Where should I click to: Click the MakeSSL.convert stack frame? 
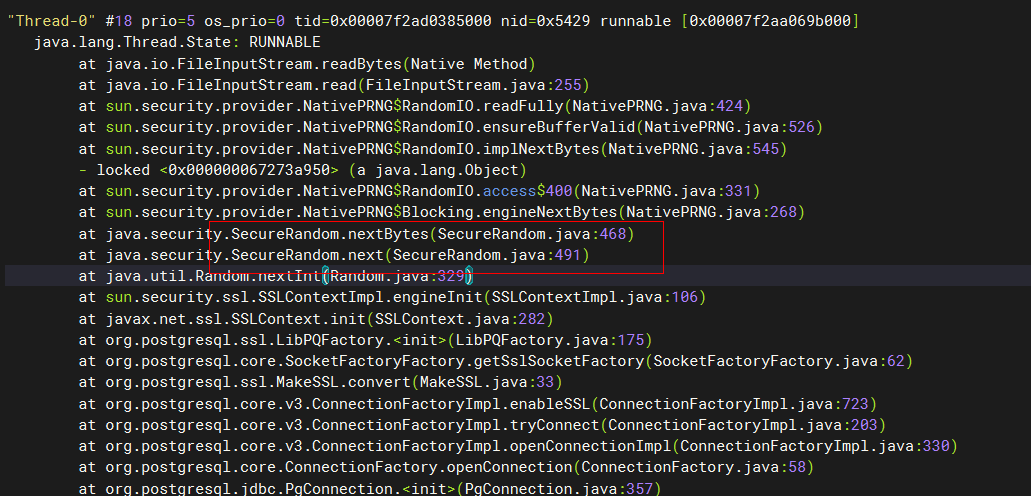click(321, 382)
